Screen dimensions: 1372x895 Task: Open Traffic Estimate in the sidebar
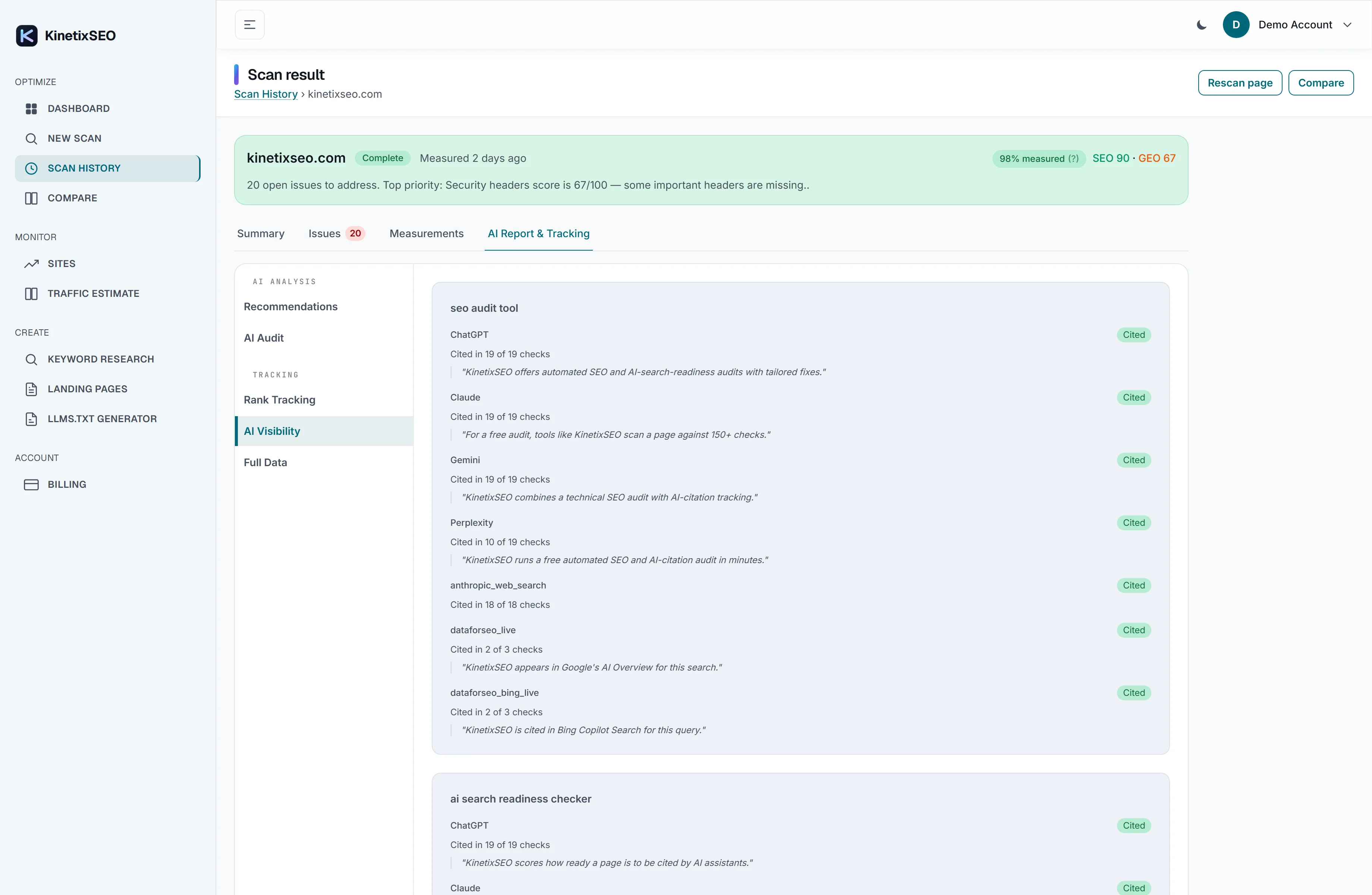coord(107,293)
